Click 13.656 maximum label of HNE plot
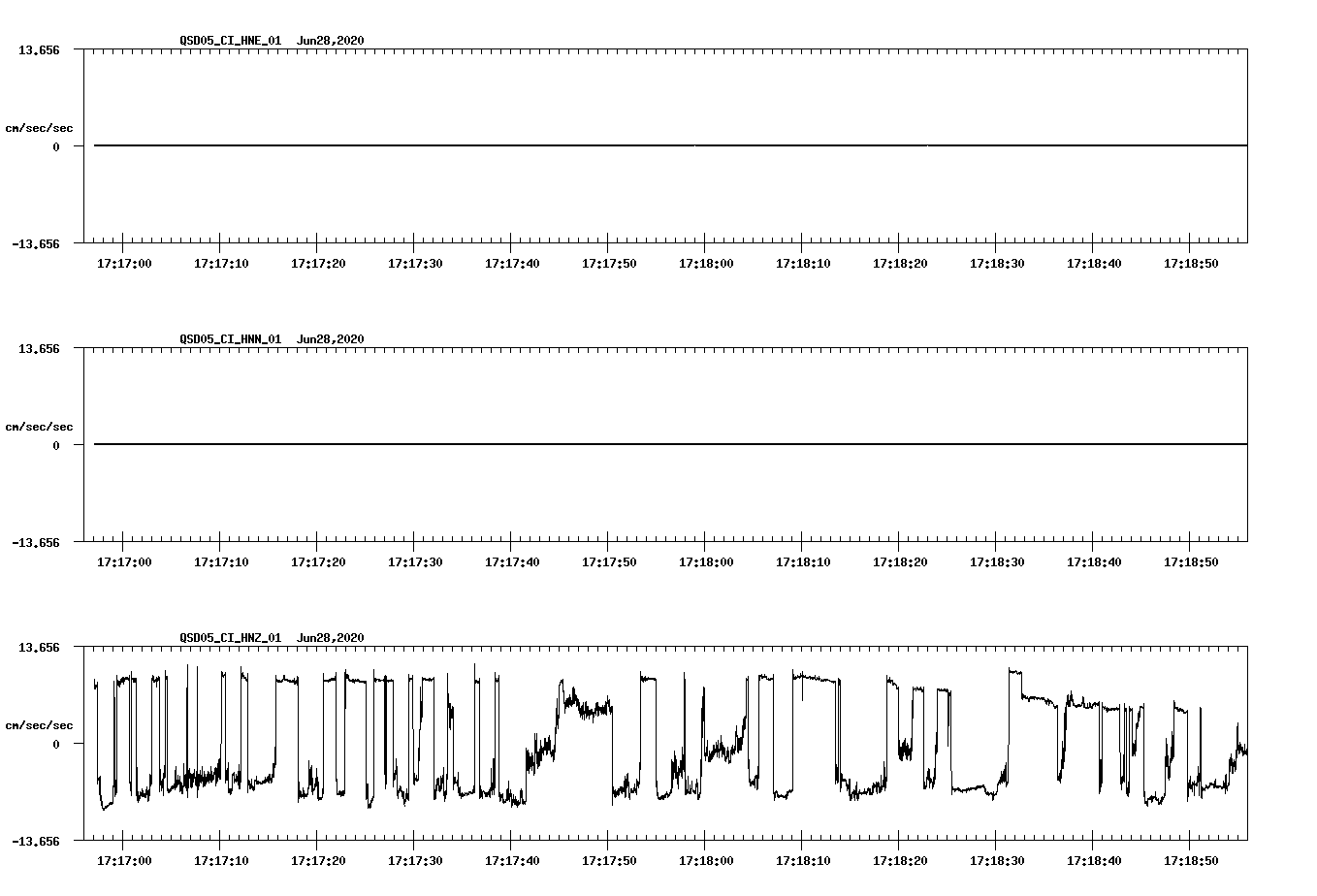This screenshot has width=1317, height=896. (39, 49)
